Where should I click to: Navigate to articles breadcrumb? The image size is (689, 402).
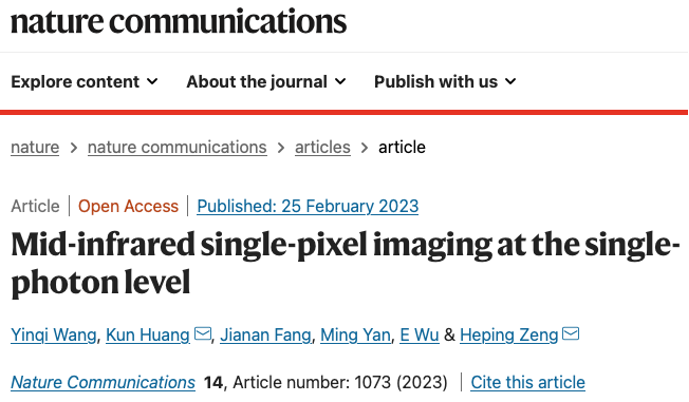pos(322,147)
